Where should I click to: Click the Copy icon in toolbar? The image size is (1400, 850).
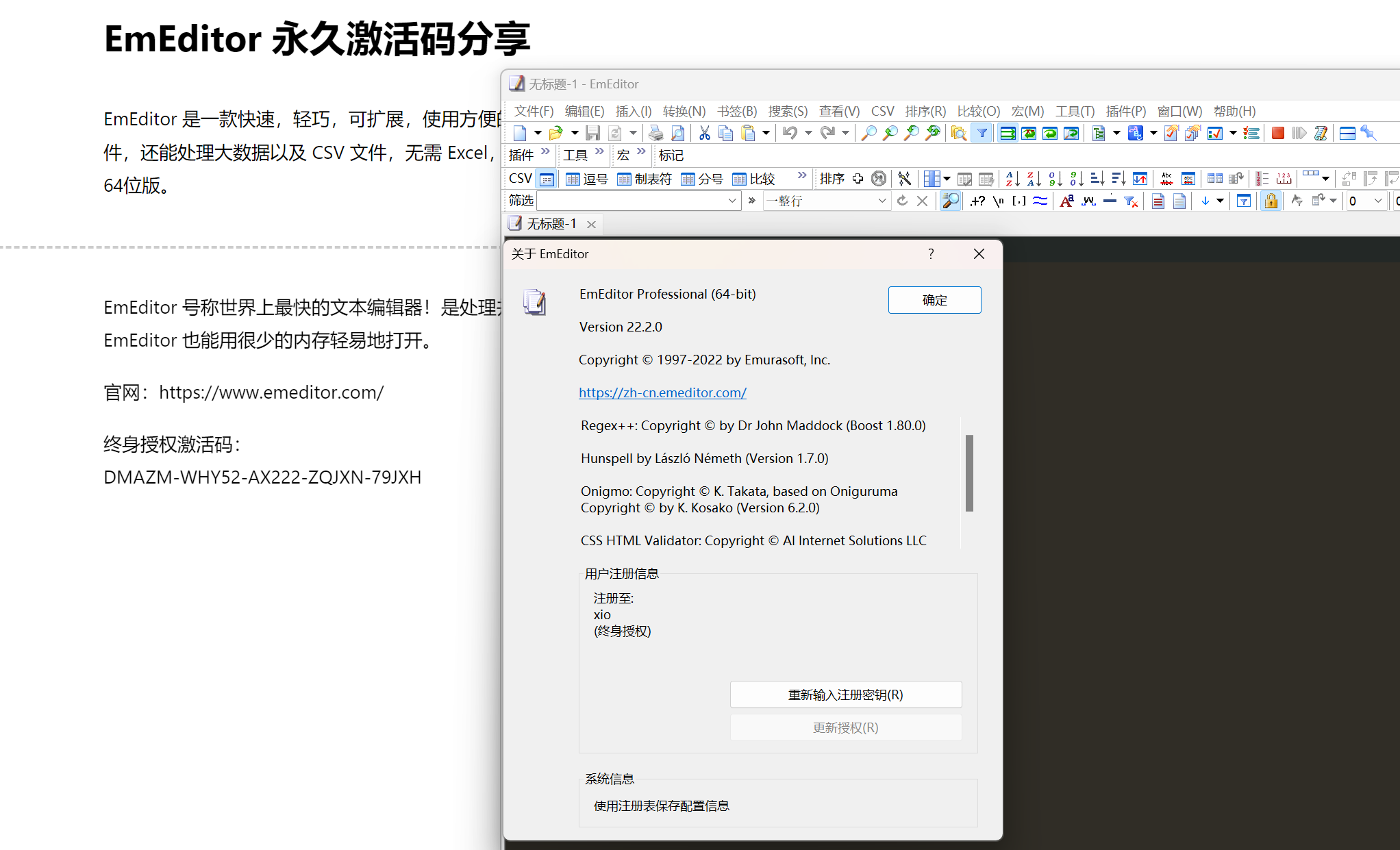726,133
